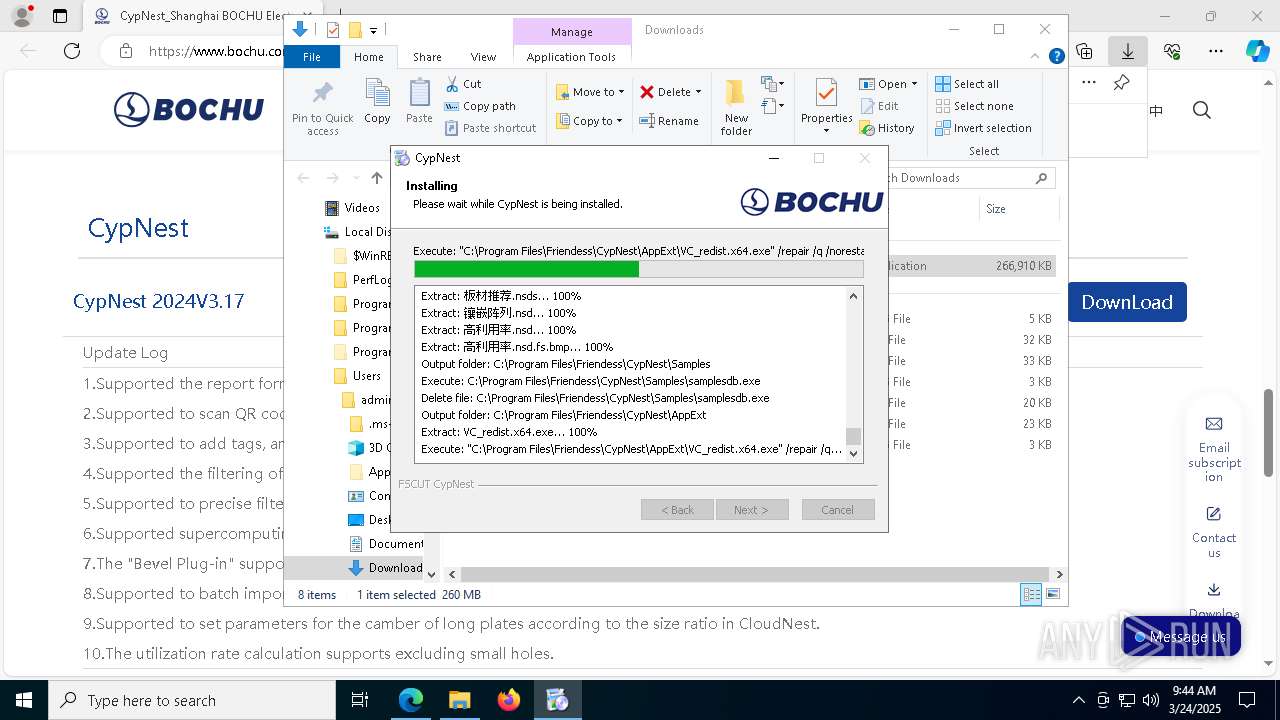Click Select none in ribbon

point(974,106)
